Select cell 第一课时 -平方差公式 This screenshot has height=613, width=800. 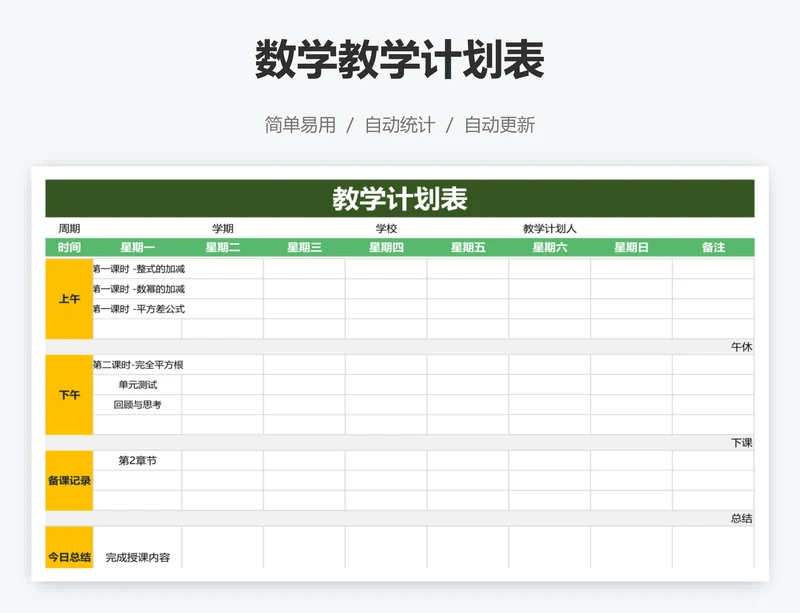(x=138, y=309)
